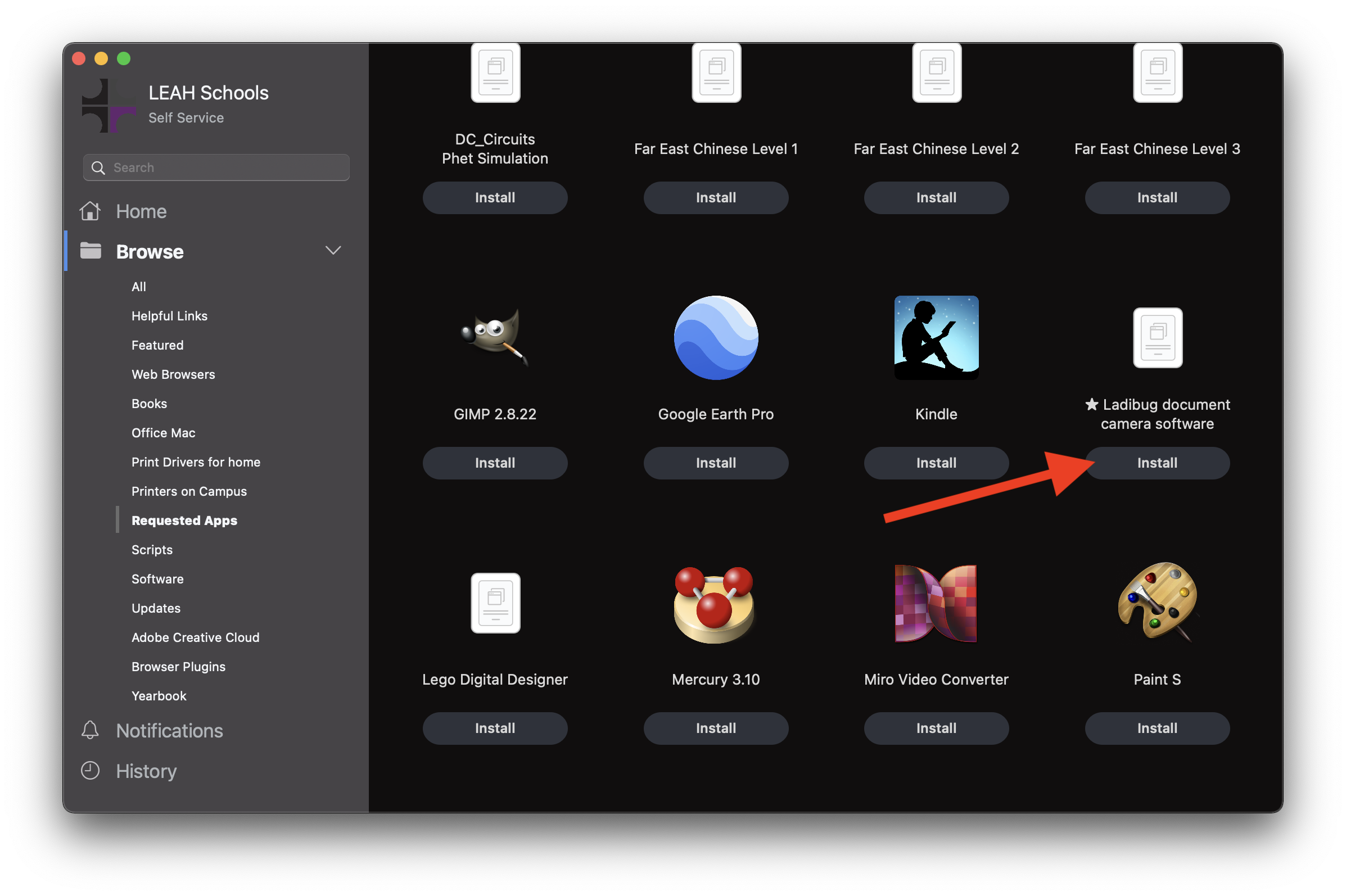Image resolution: width=1346 pixels, height=896 pixels.
Task: Install Mercury 3.10
Action: coord(716,728)
